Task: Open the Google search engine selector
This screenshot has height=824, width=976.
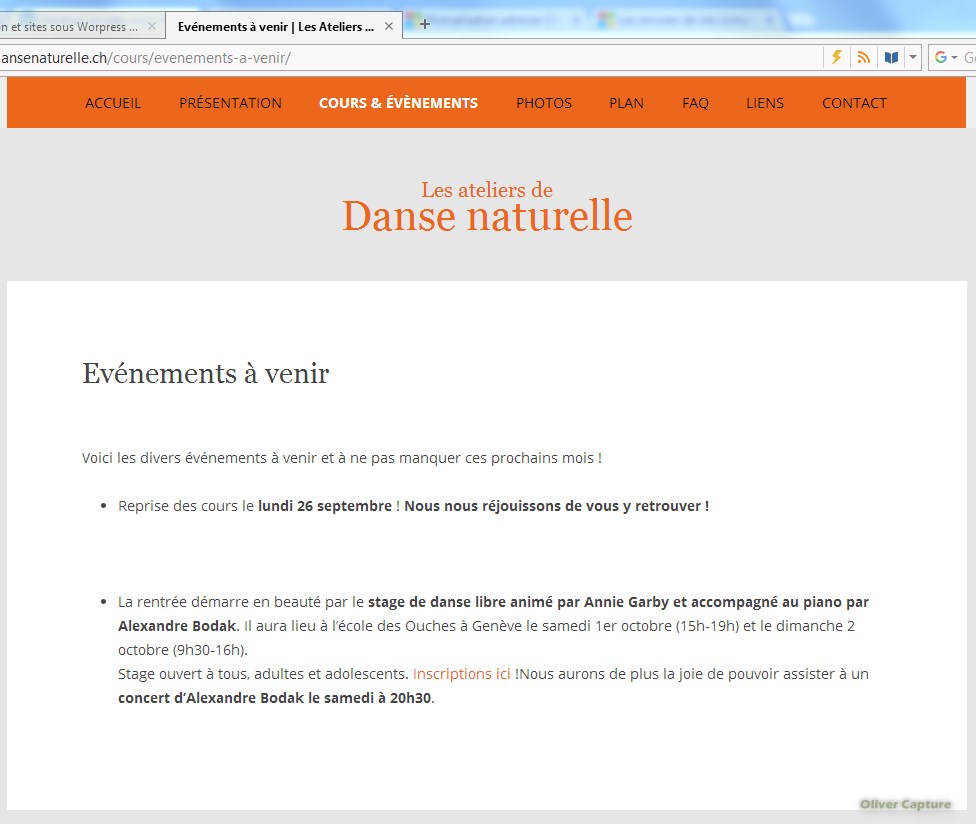Action: (946, 57)
